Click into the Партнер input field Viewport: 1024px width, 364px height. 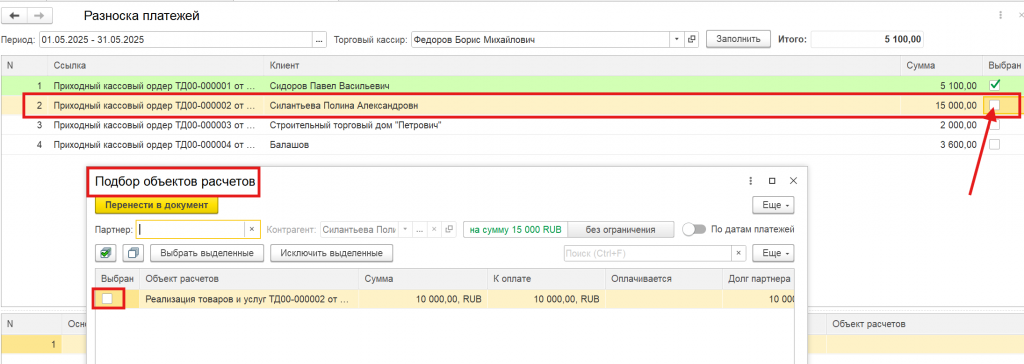point(191,229)
